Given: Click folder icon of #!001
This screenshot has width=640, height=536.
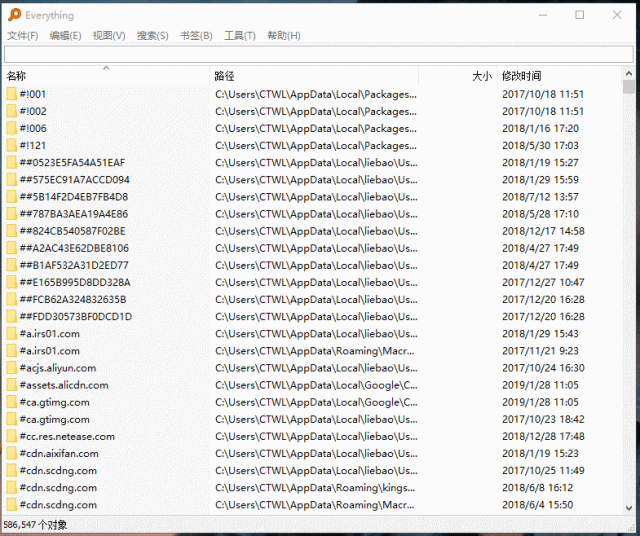Looking at the screenshot, I should point(11,94).
